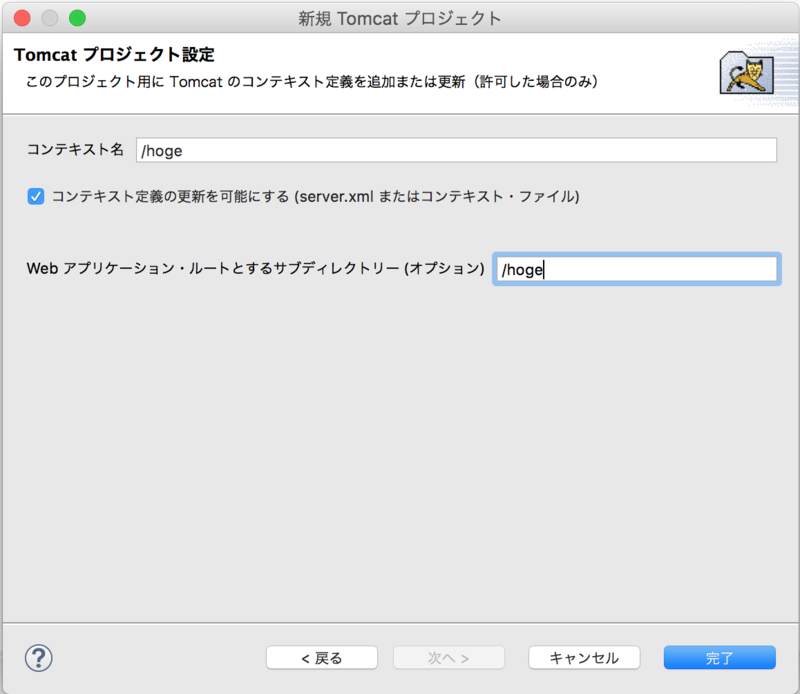
Task: Finish the wizard with 完了 button
Action: (719, 658)
